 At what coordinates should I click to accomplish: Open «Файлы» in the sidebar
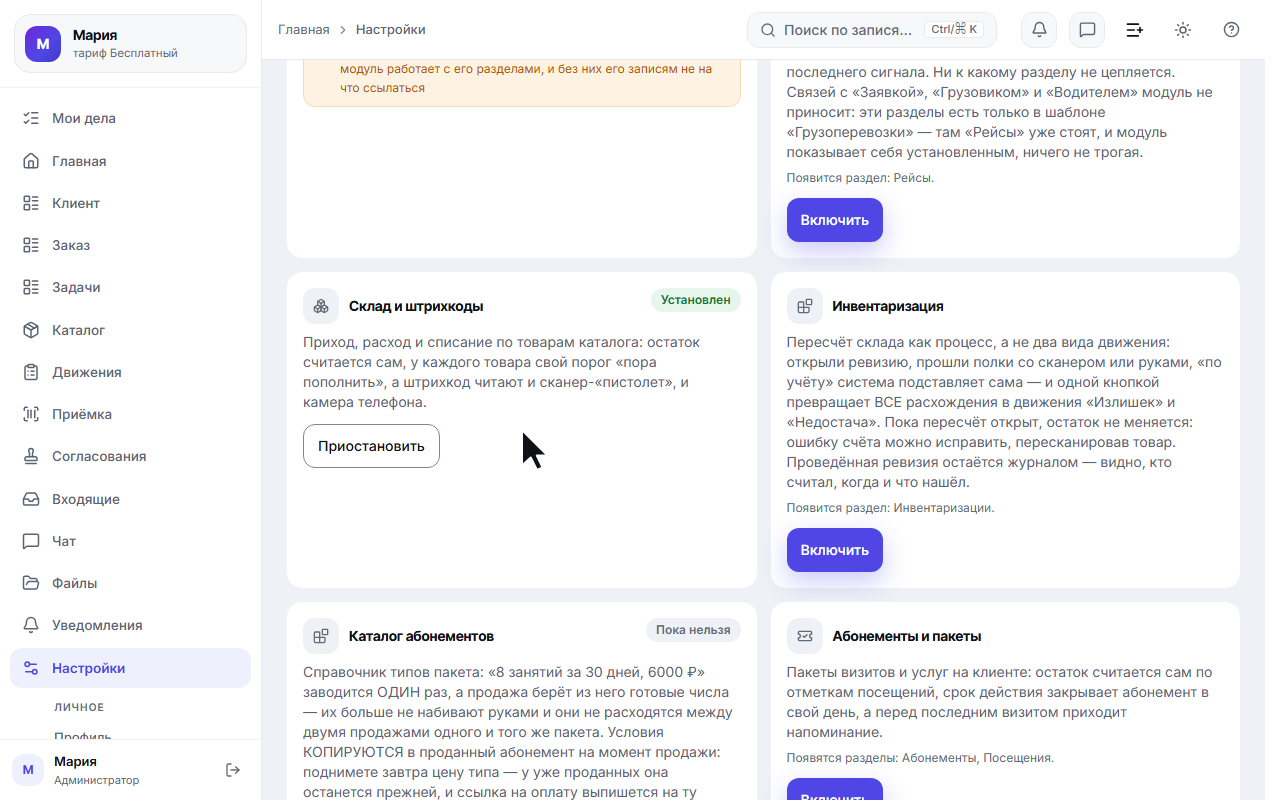click(130, 583)
